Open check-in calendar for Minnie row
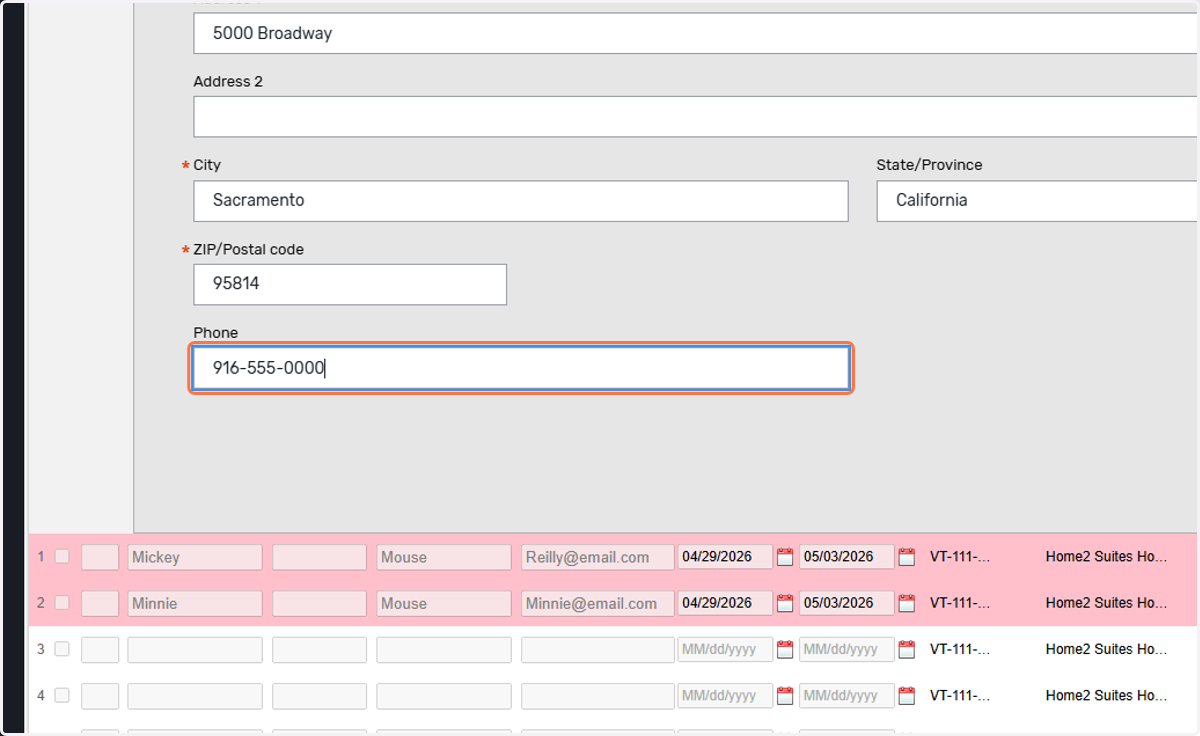Viewport: 1200px width, 736px height. [785, 603]
